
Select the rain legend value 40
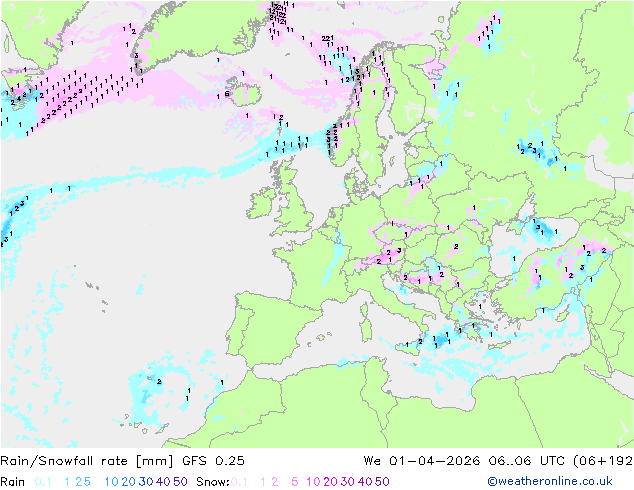(x=163, y=482)
